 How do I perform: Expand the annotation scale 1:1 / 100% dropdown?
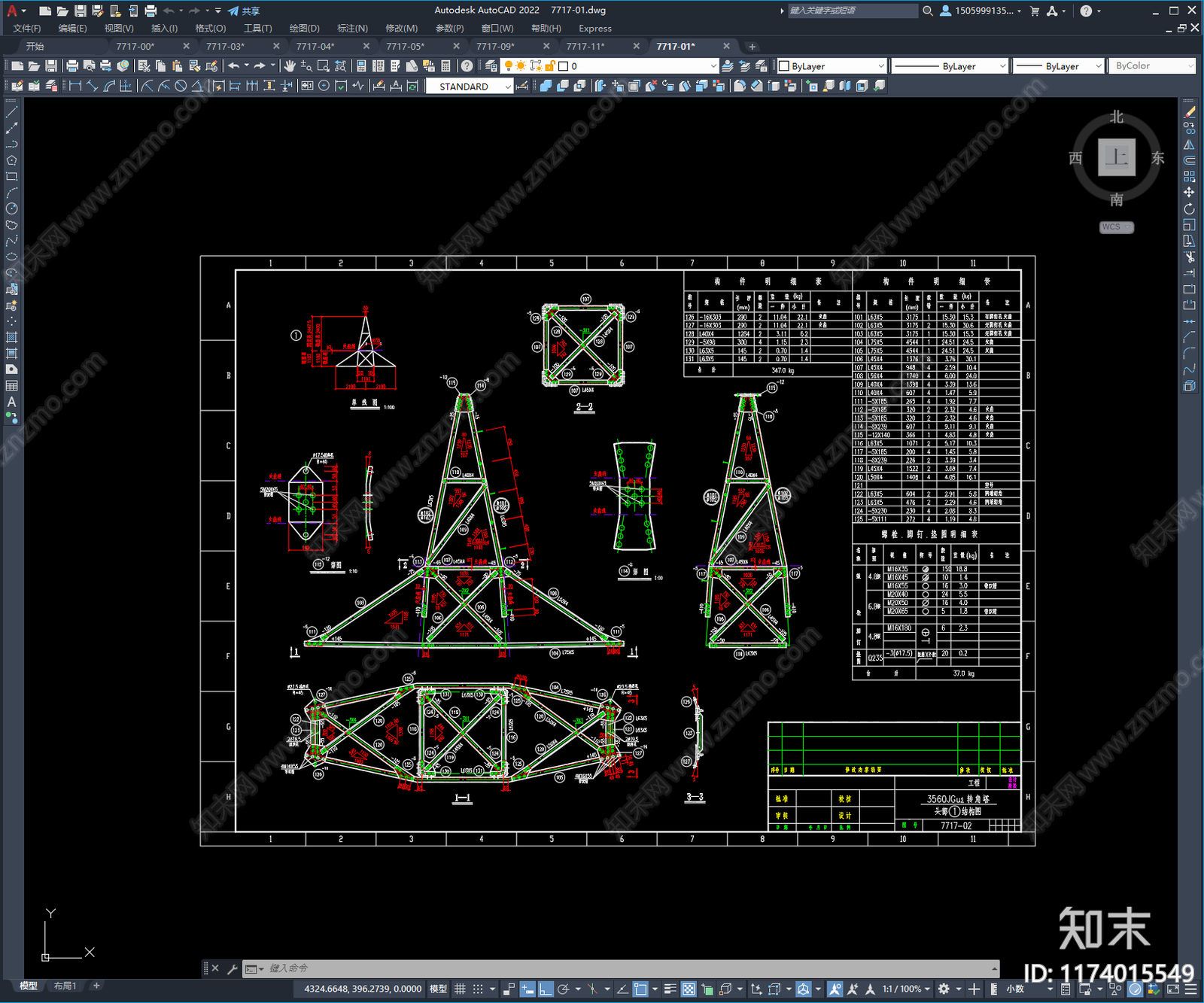906,989
